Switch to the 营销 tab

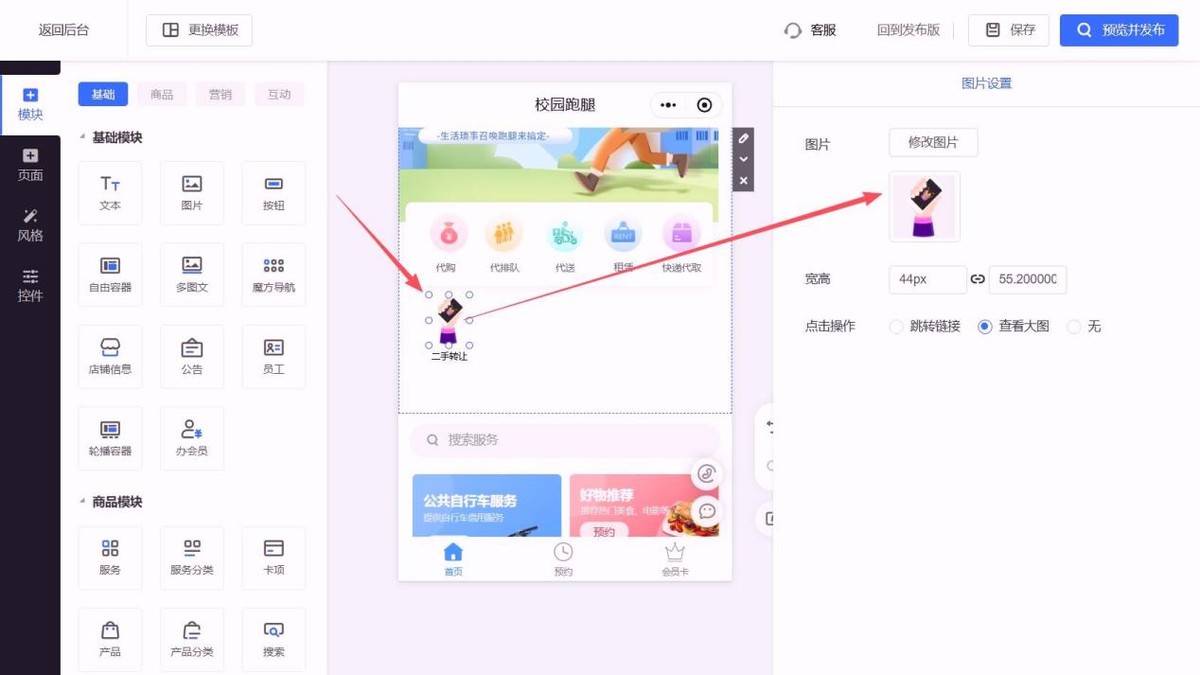(220, 95)
